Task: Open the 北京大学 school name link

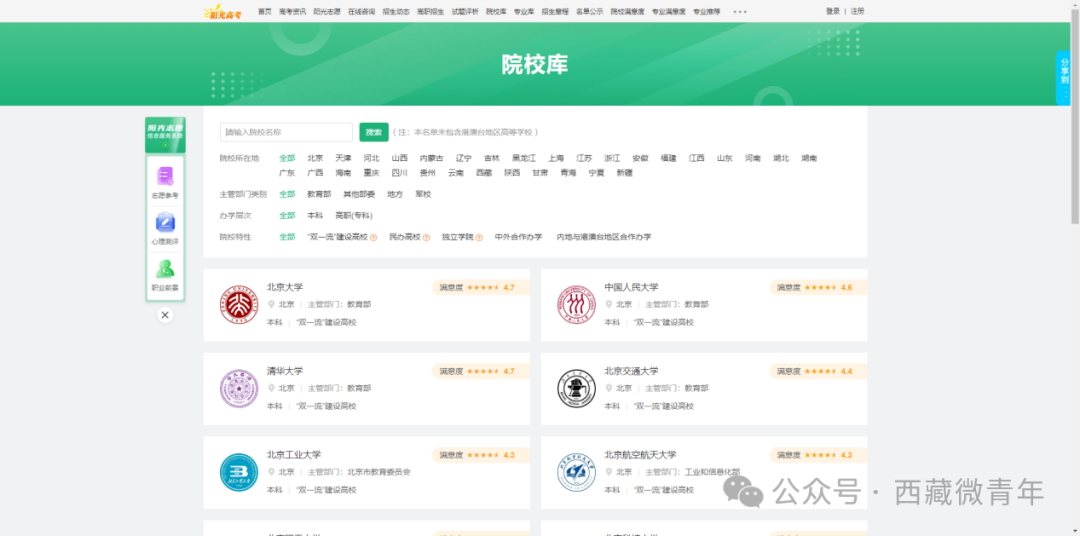Action: point(284,287)
